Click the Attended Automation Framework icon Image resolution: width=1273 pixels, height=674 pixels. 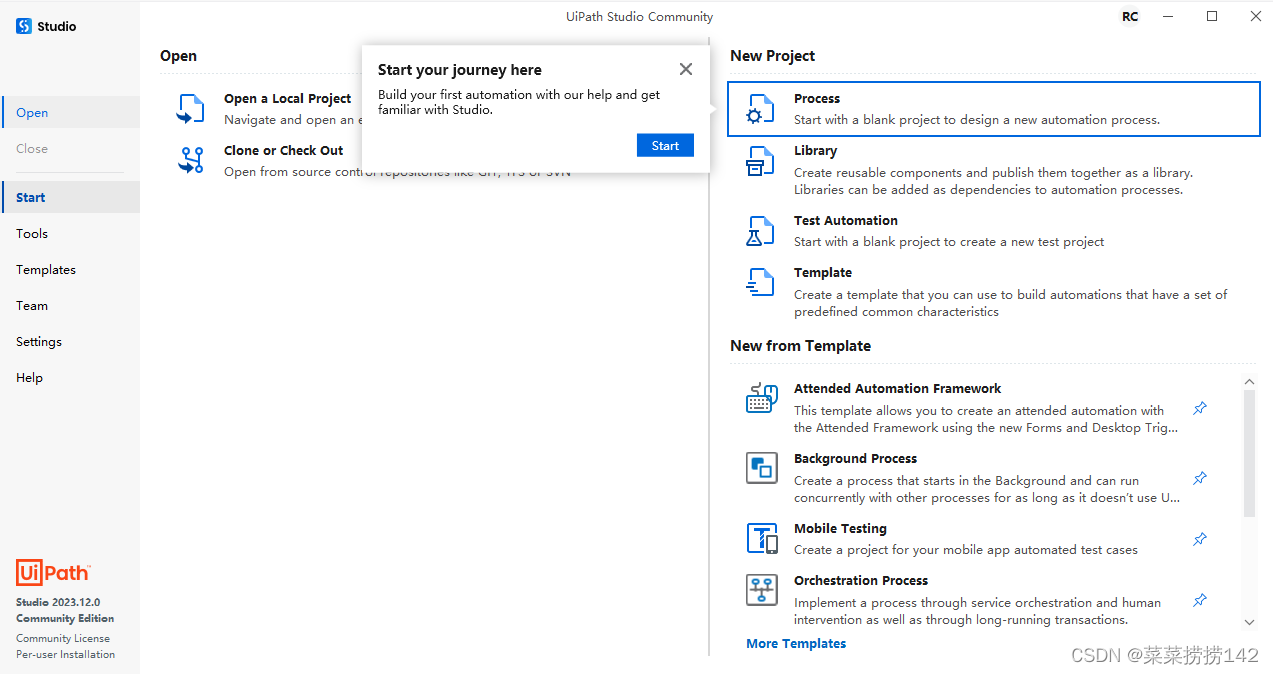pos(762,398)
